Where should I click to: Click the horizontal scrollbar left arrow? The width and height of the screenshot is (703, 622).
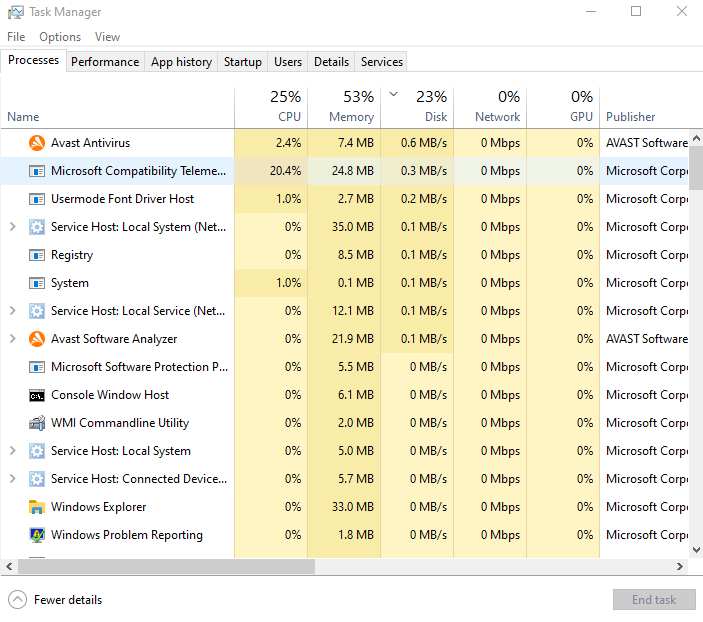click(9, 566)
